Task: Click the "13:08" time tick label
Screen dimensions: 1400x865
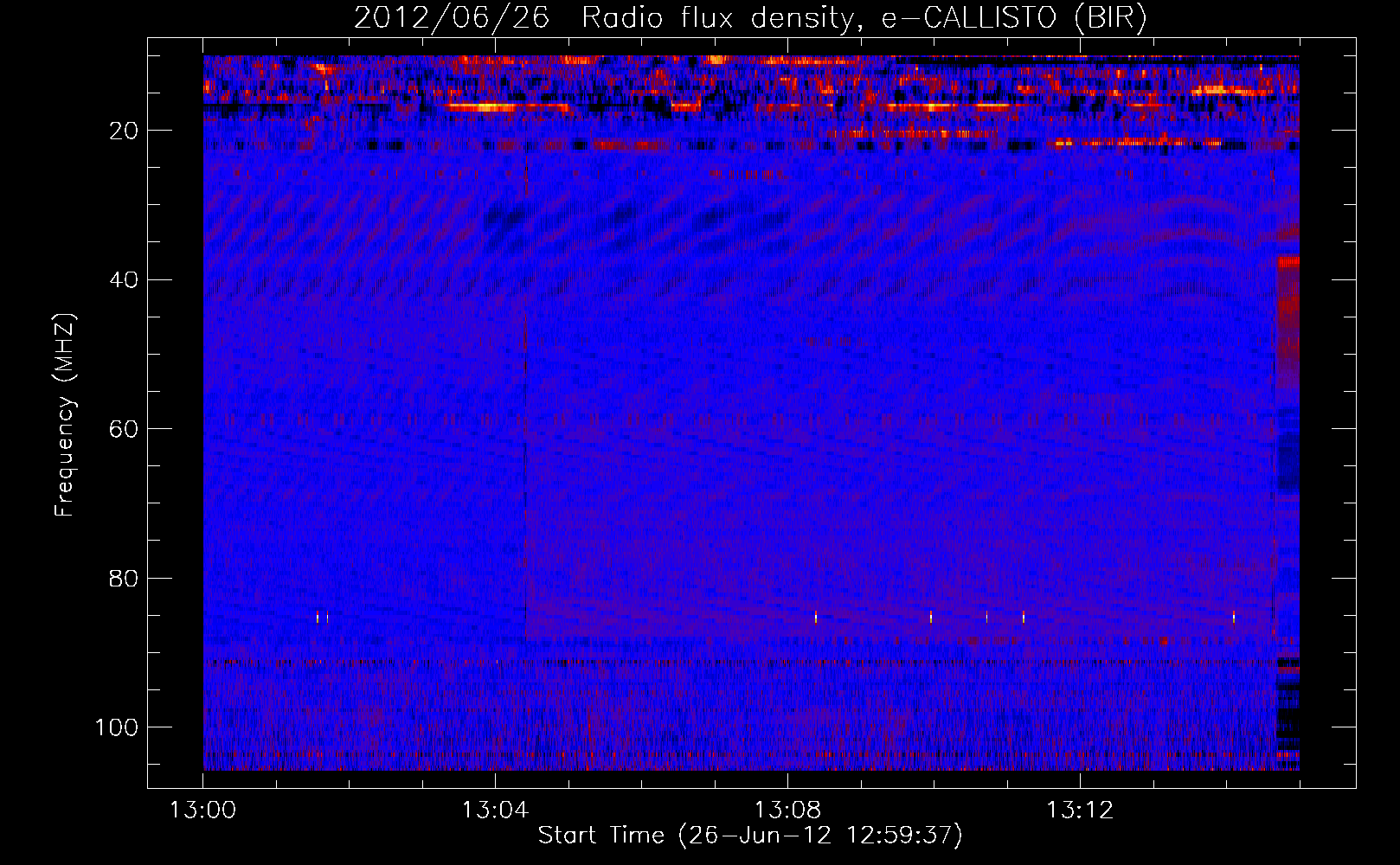Action: click(x=787, y=811)
